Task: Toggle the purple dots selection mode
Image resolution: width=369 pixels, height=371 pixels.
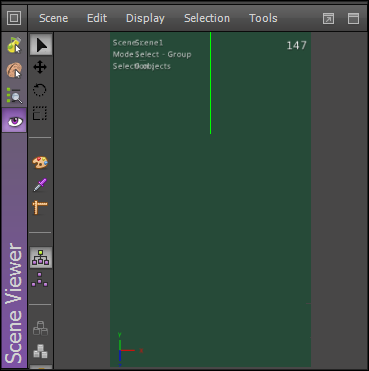Action: pos(40,280)
